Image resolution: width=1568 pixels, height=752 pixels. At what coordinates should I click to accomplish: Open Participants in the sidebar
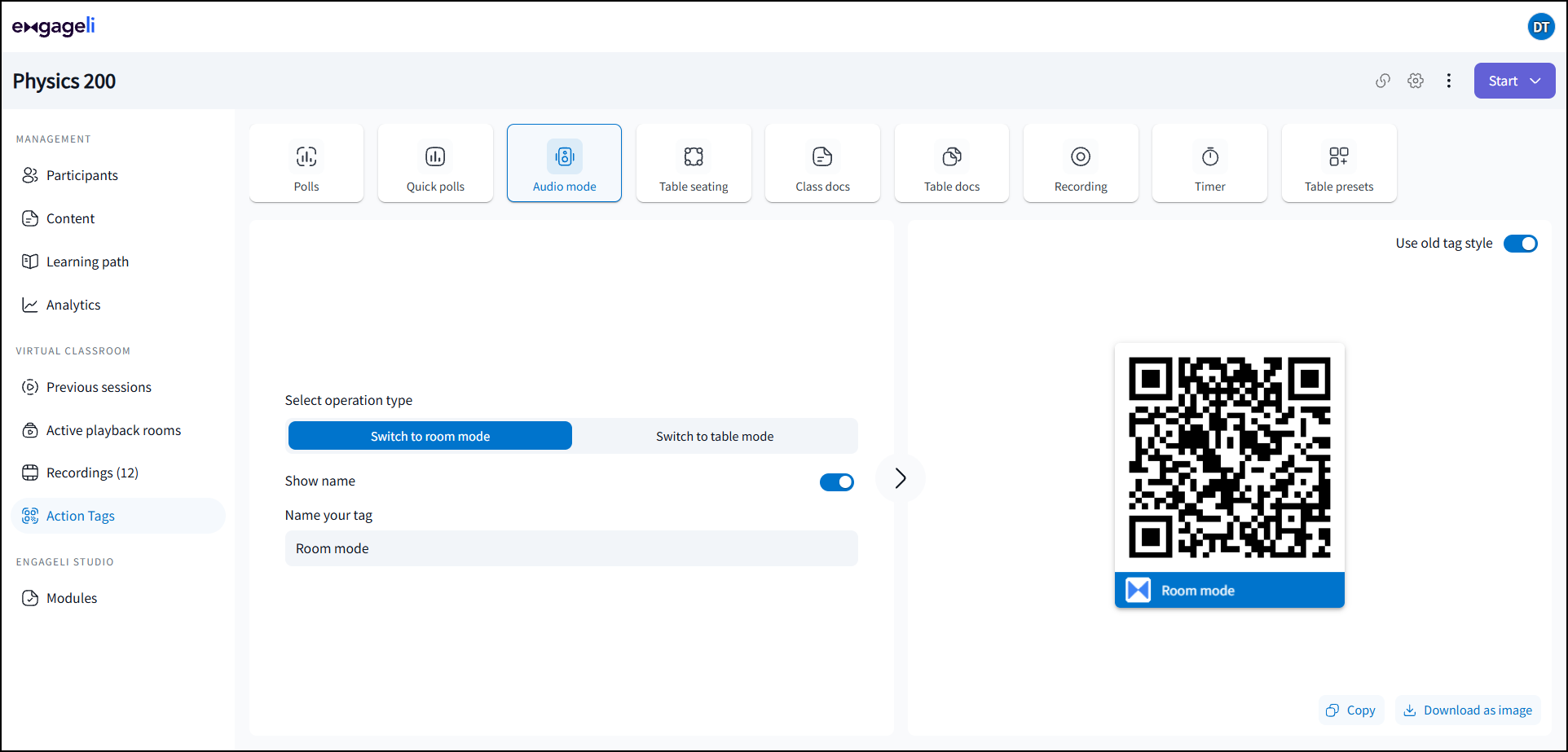coord(118,175)
